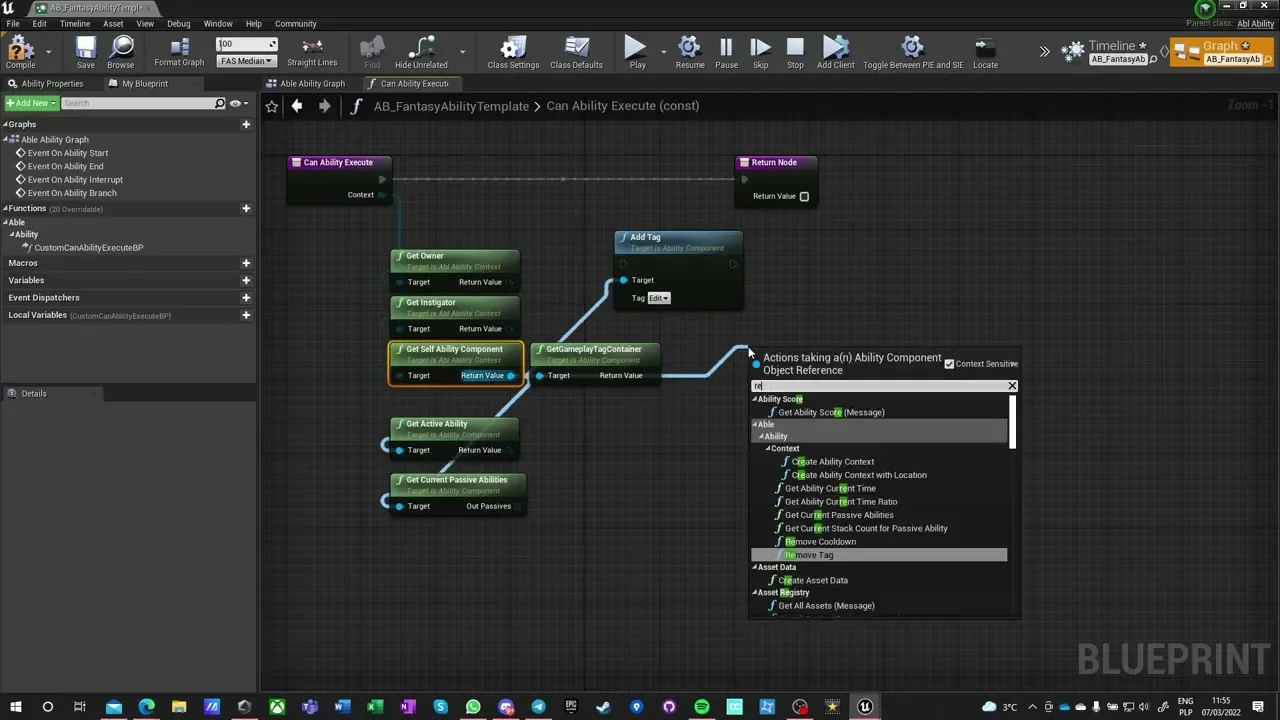Switch to the Able Ability Graph tab

[x=311, y=84]
